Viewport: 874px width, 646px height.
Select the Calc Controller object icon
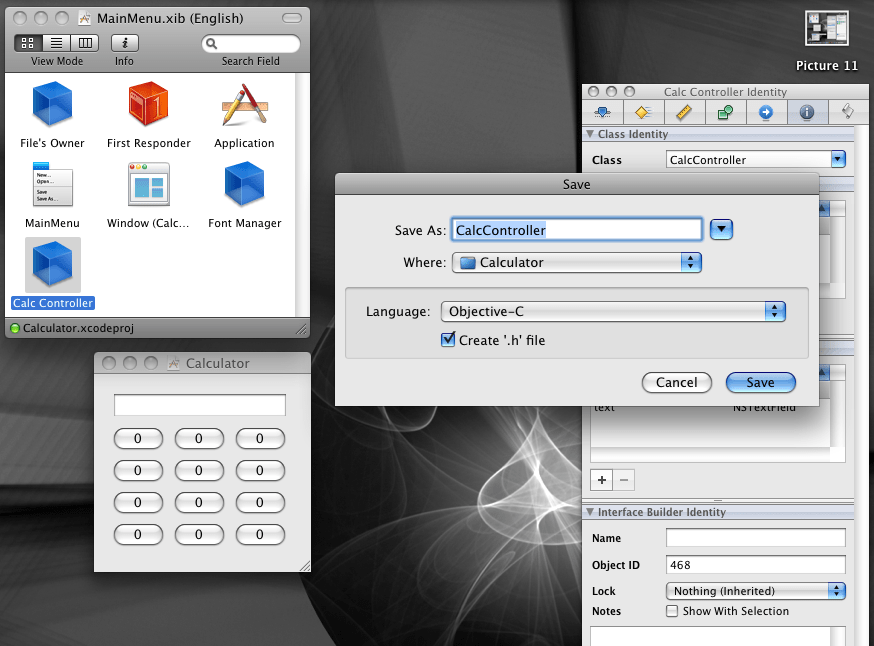click(x=52, y=265)
